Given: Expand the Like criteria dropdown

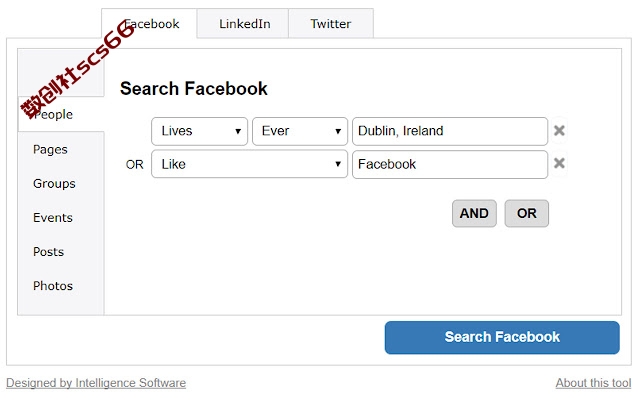Looking at the screenshot, I should click(x=249, y=164).
